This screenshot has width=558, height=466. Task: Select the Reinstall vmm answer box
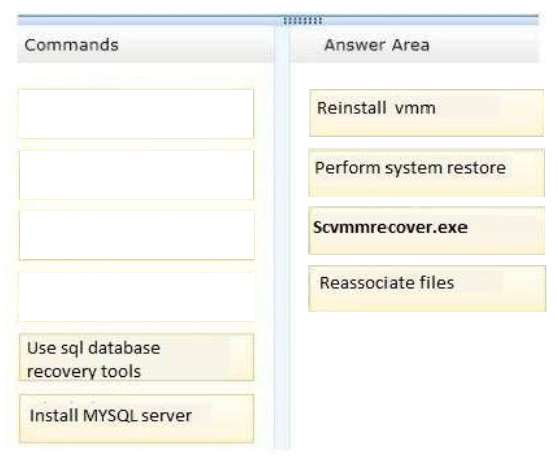[x=426, y=113]
